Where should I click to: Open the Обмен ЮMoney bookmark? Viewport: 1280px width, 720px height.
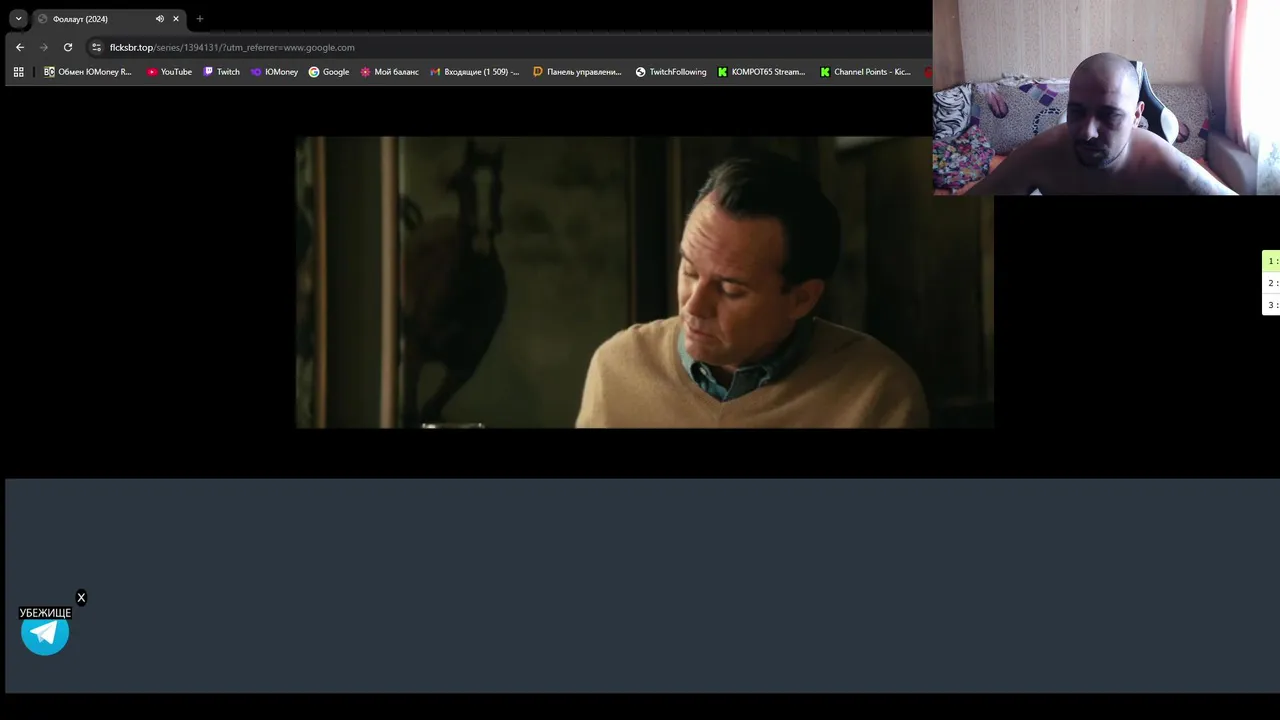(88, 72)
